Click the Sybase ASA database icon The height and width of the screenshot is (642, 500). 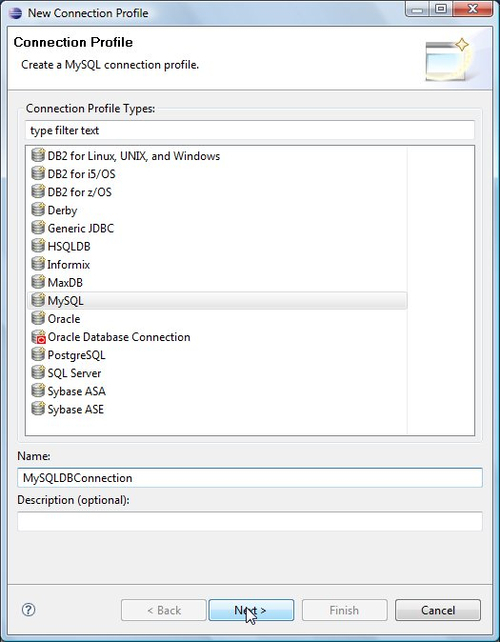(38, 391)
